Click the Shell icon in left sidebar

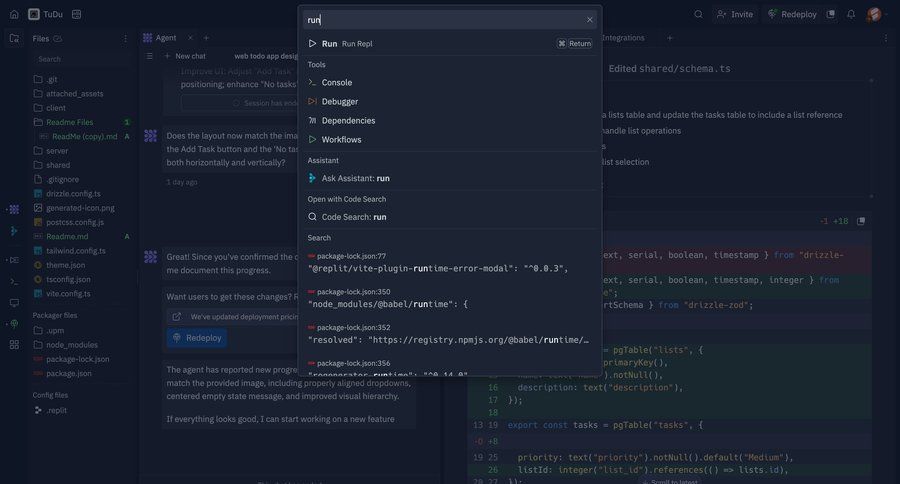click(14, 281)
